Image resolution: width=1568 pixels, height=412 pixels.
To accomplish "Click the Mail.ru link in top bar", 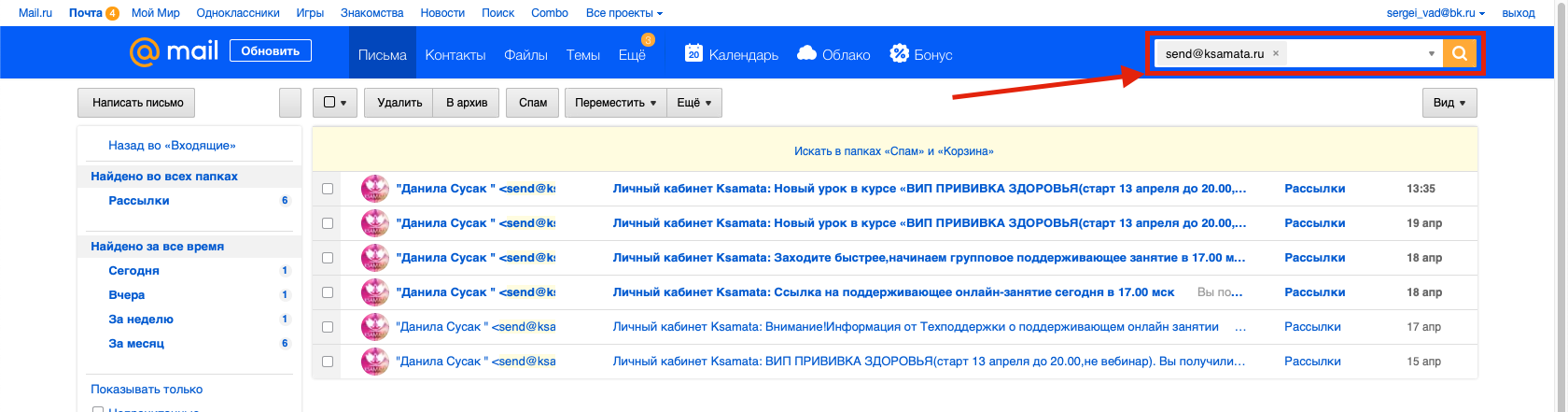I will (35, 13).
